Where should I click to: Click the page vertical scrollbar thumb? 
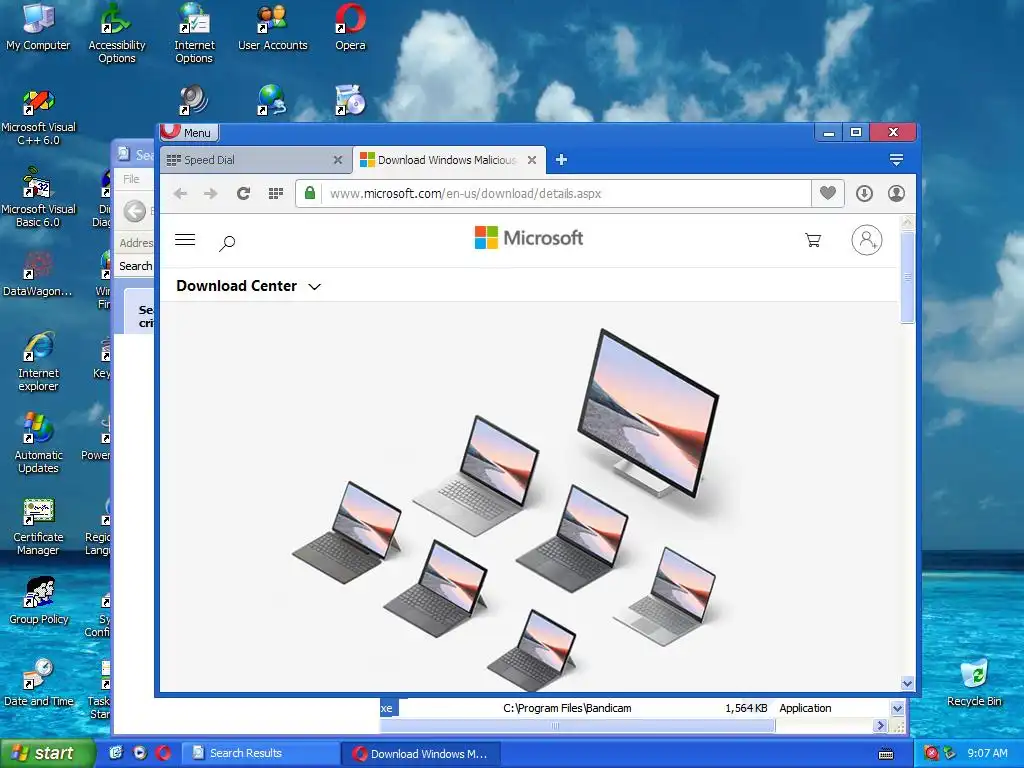point(907,276)
